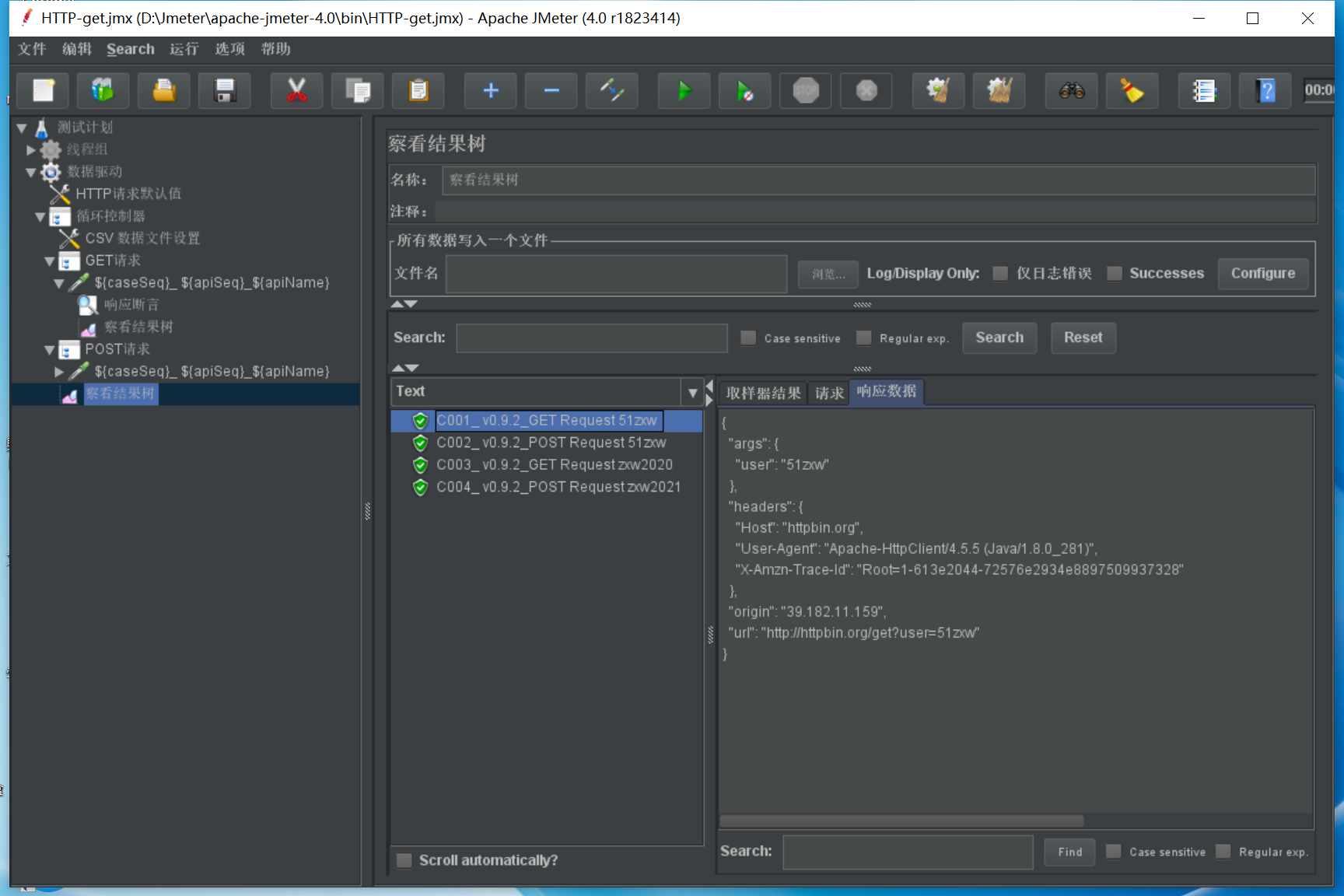Click the New test plan toolbar icon
Screen dimensions: 1344x896
[43, 91]
